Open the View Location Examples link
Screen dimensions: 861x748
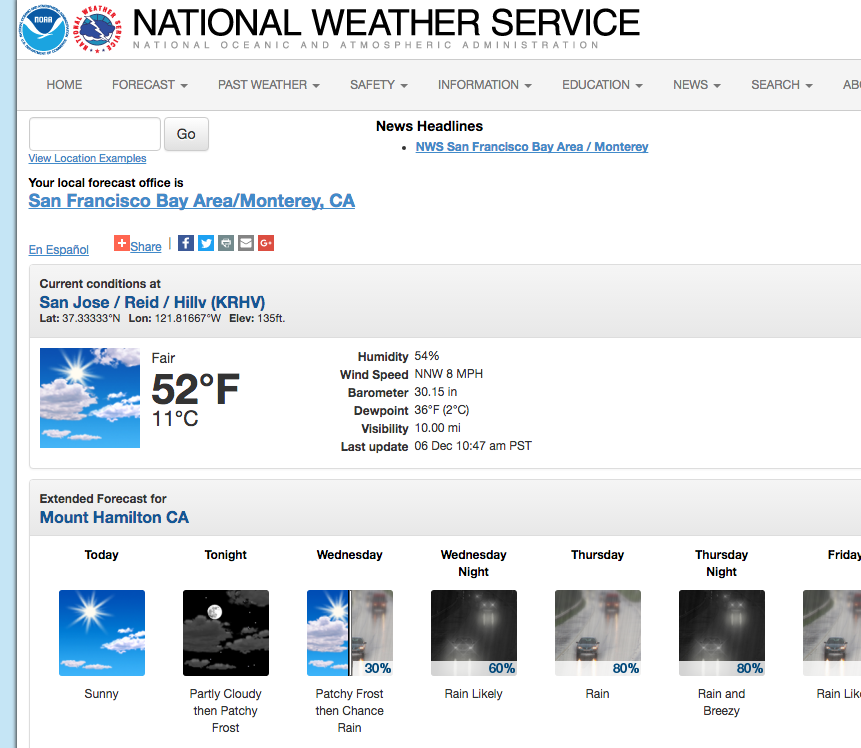pos(87,158)
